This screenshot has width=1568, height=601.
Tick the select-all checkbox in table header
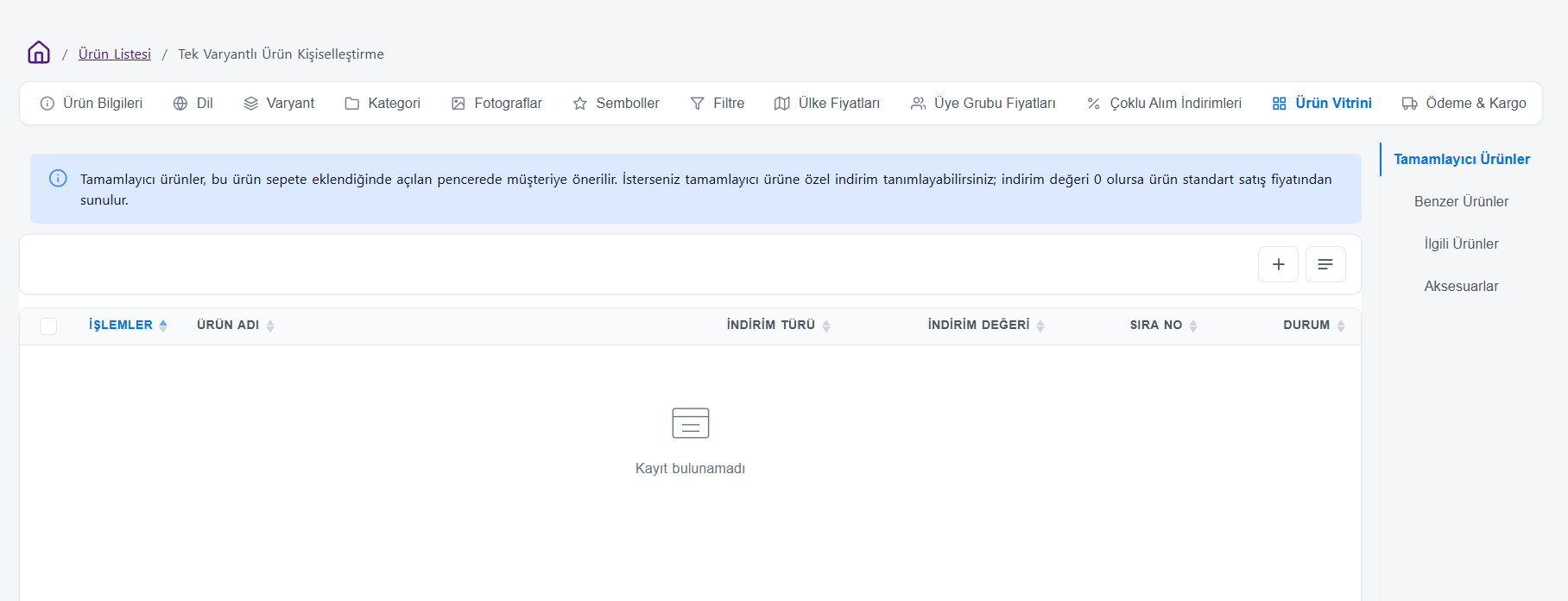48,326
